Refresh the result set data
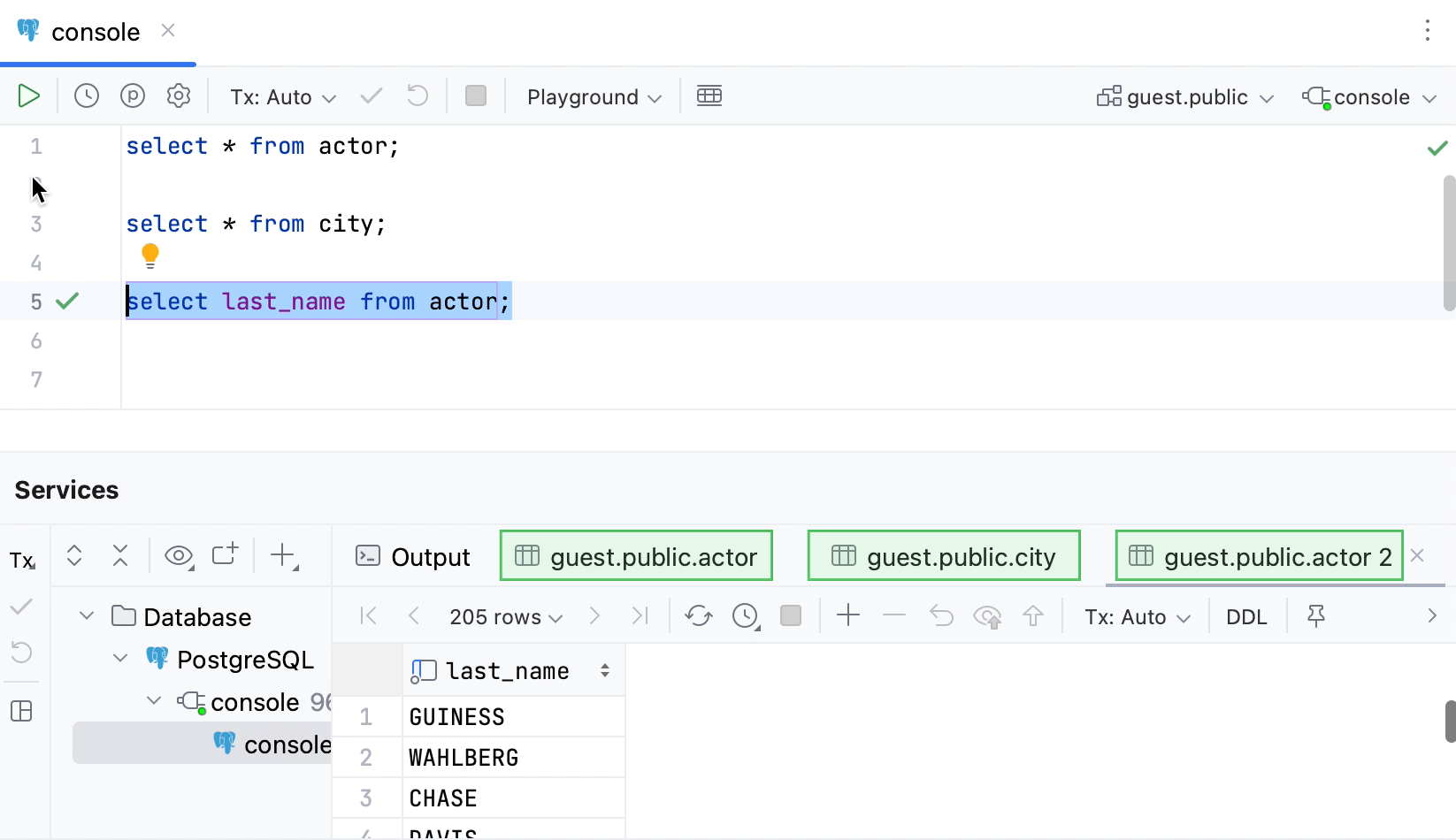Image resolution: width=1456 pixels, height=840 pixels. [698, 615]
